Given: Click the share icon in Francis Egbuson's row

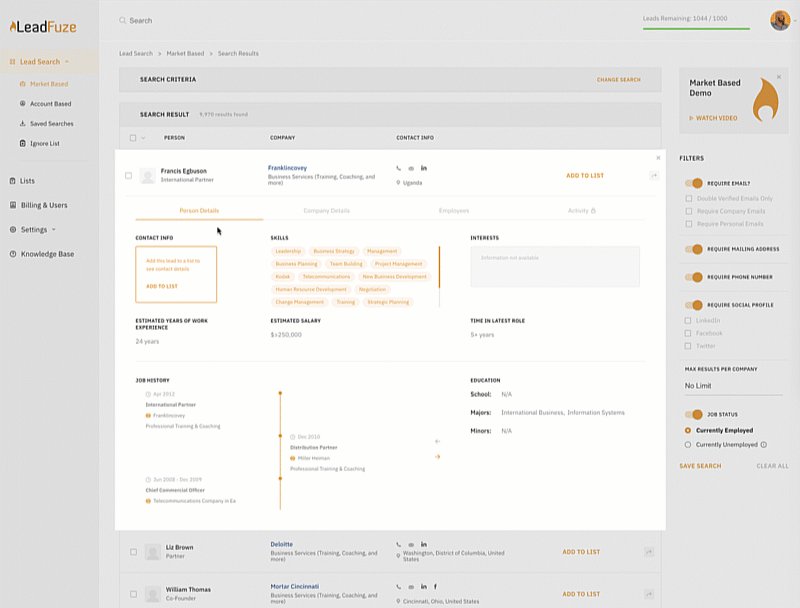Looking at the screenshot, I should (x=654, y=175).
